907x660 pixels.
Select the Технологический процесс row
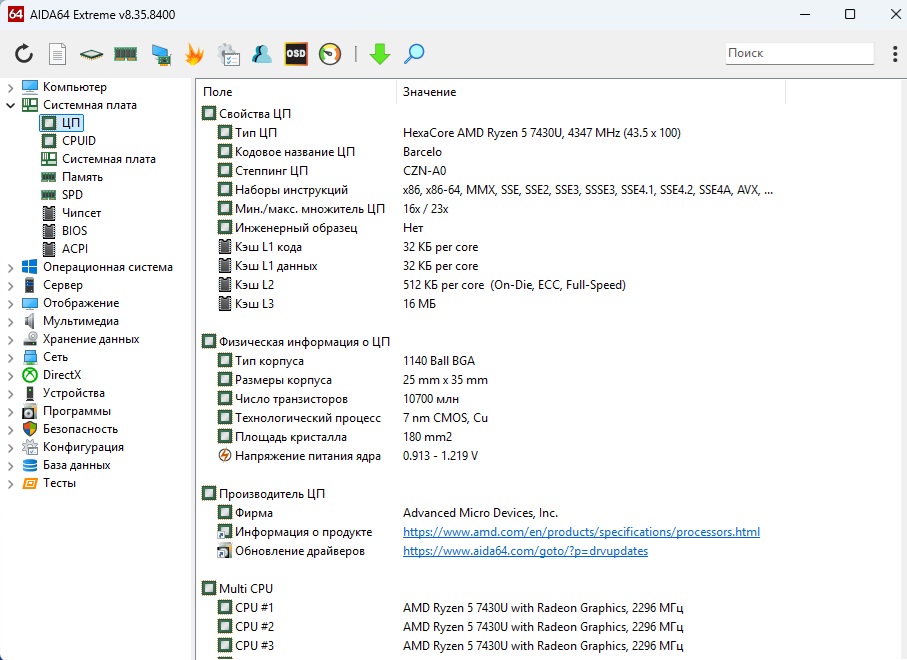tap(495, 418)
